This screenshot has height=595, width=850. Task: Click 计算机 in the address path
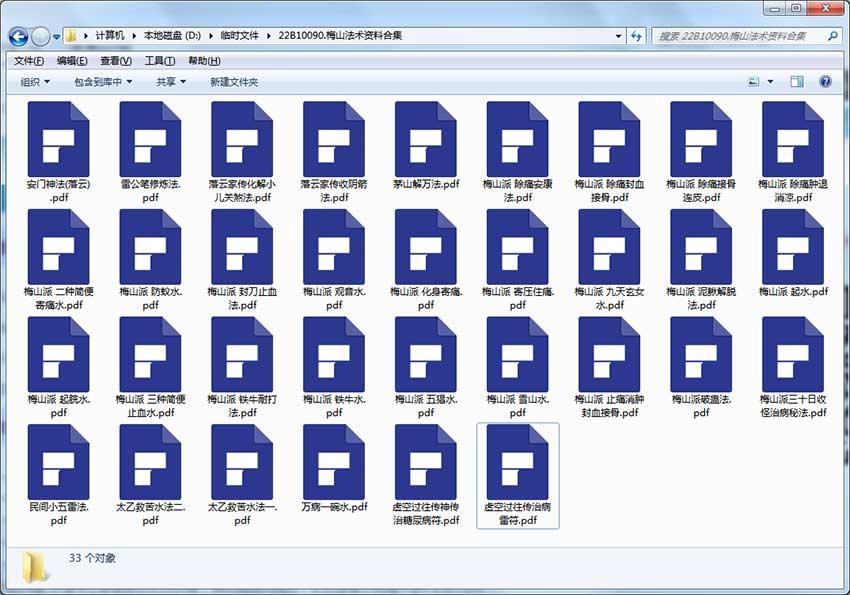[x=110, y=36]
